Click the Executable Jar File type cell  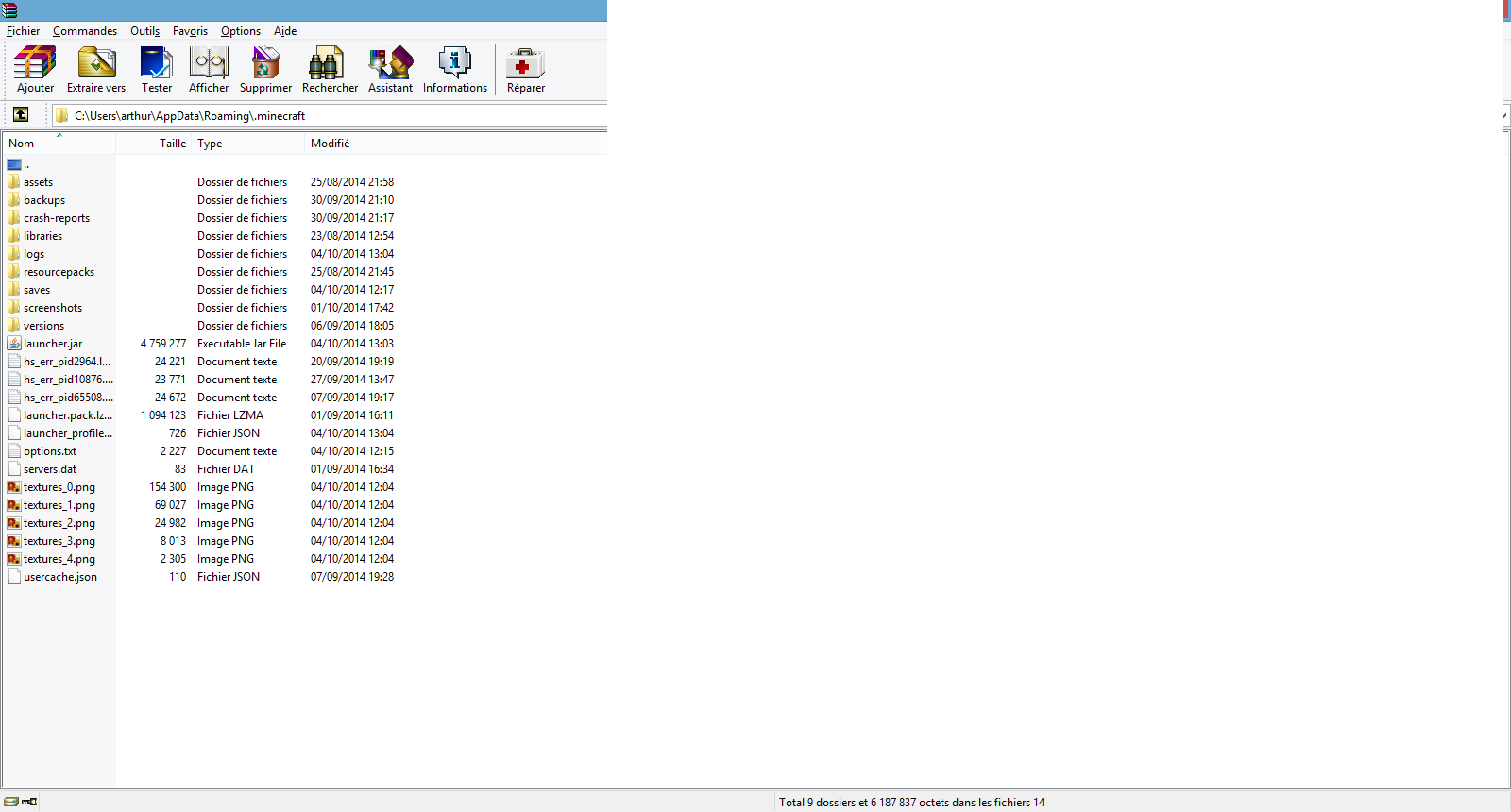[x=242, y=344]
